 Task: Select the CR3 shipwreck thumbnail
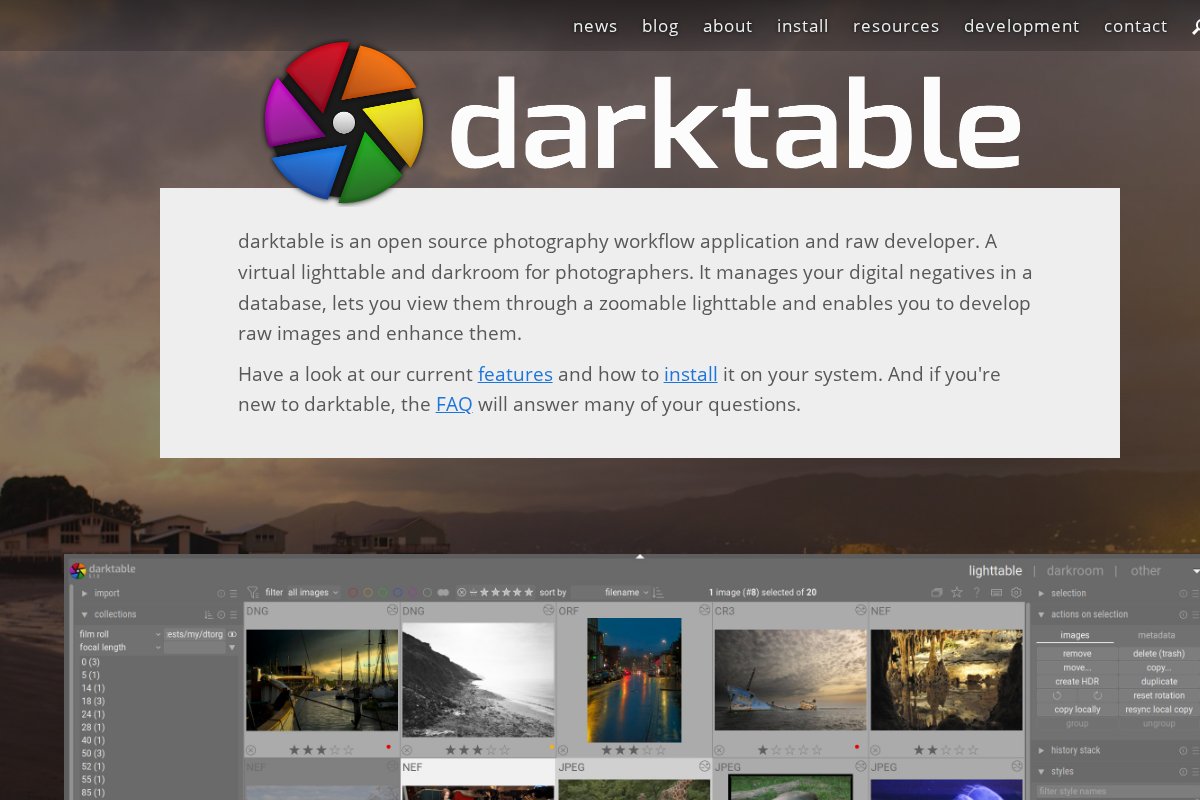[790, 680]
